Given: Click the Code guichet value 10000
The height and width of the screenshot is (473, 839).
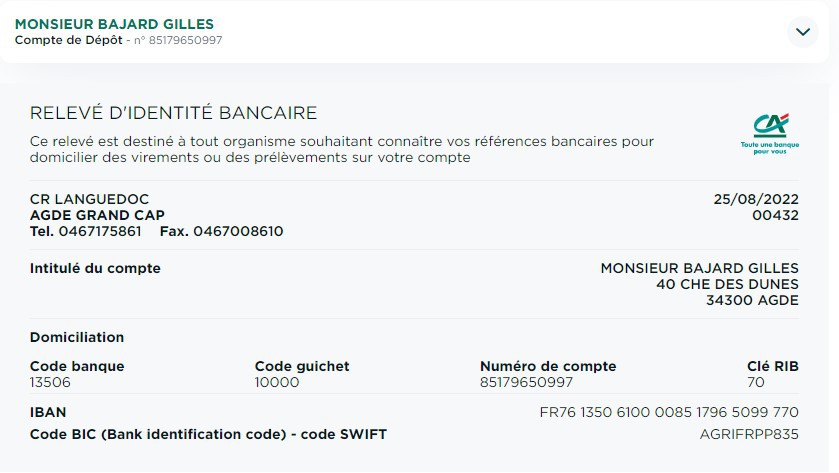Looking at the screenshot, I should (277, 382).
